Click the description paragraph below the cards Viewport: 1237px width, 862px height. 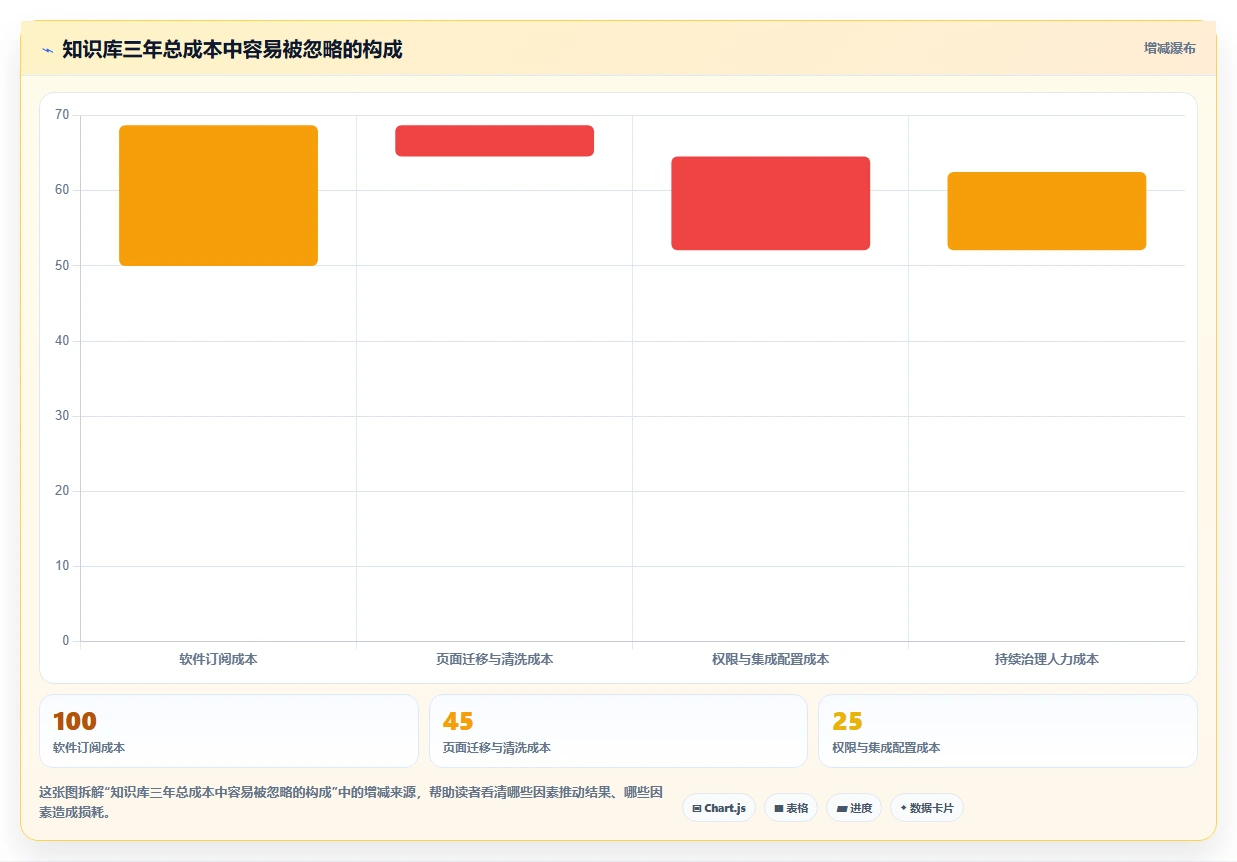pos(351,802)
